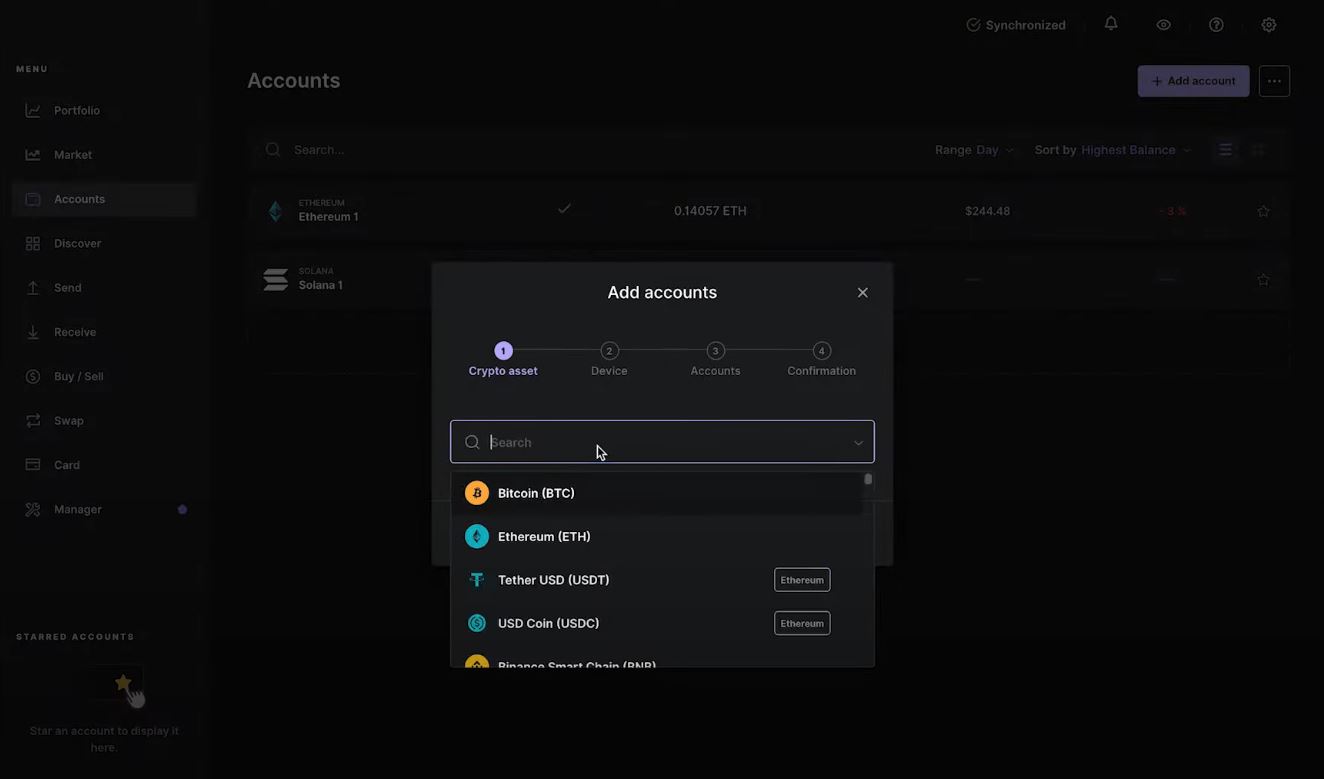Click the Crypto asset step one
Screen dimensions: 1324x779
click(x=503, y=360)
